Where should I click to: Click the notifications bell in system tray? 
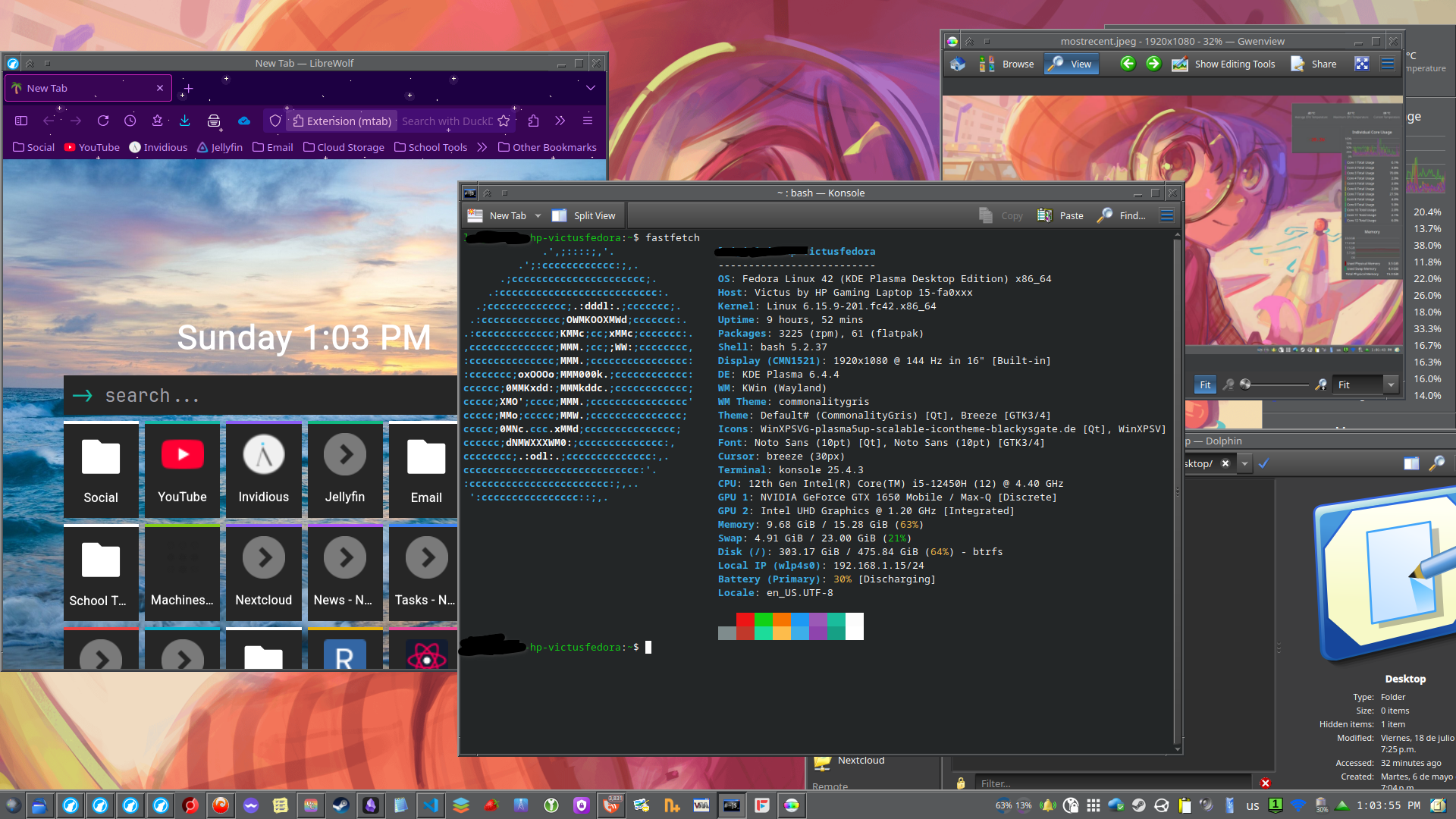coord(1048,805)
